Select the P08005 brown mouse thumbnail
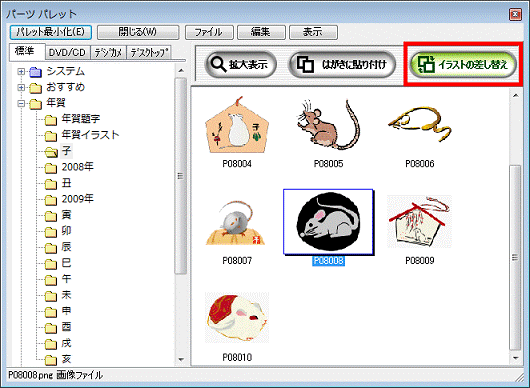 pos(328,124)
